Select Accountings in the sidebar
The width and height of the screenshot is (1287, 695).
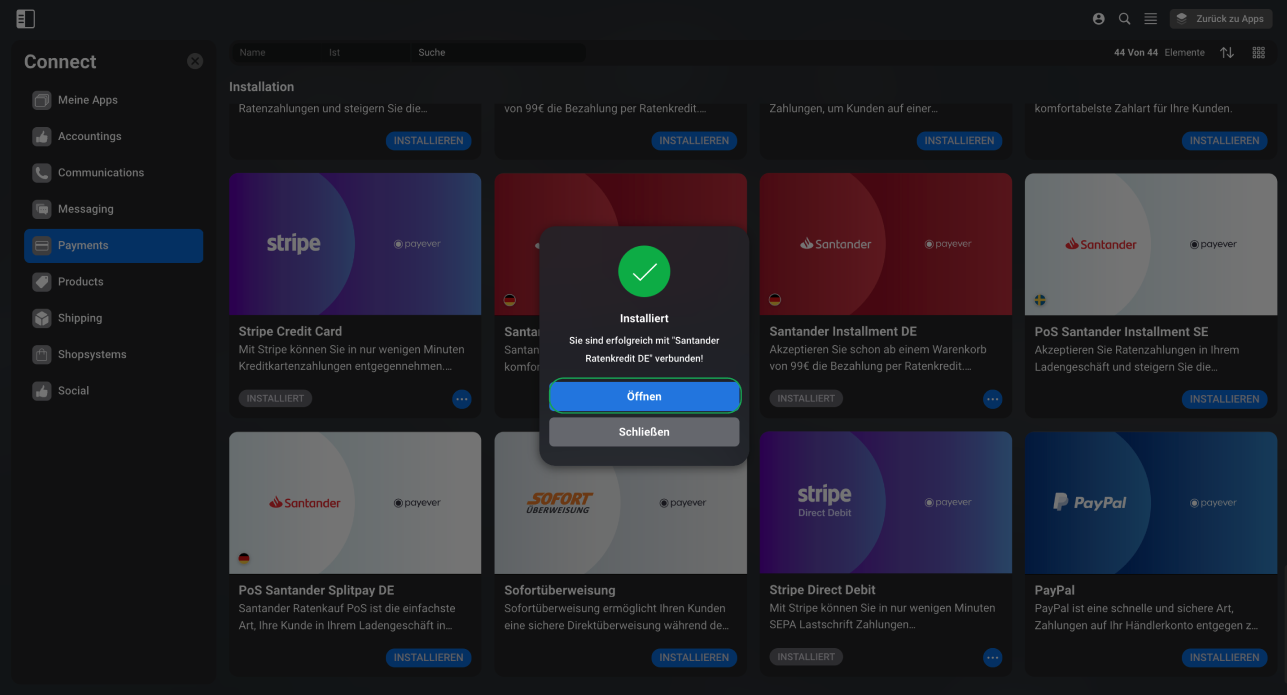pyautogui.click(x=114, y=136)
